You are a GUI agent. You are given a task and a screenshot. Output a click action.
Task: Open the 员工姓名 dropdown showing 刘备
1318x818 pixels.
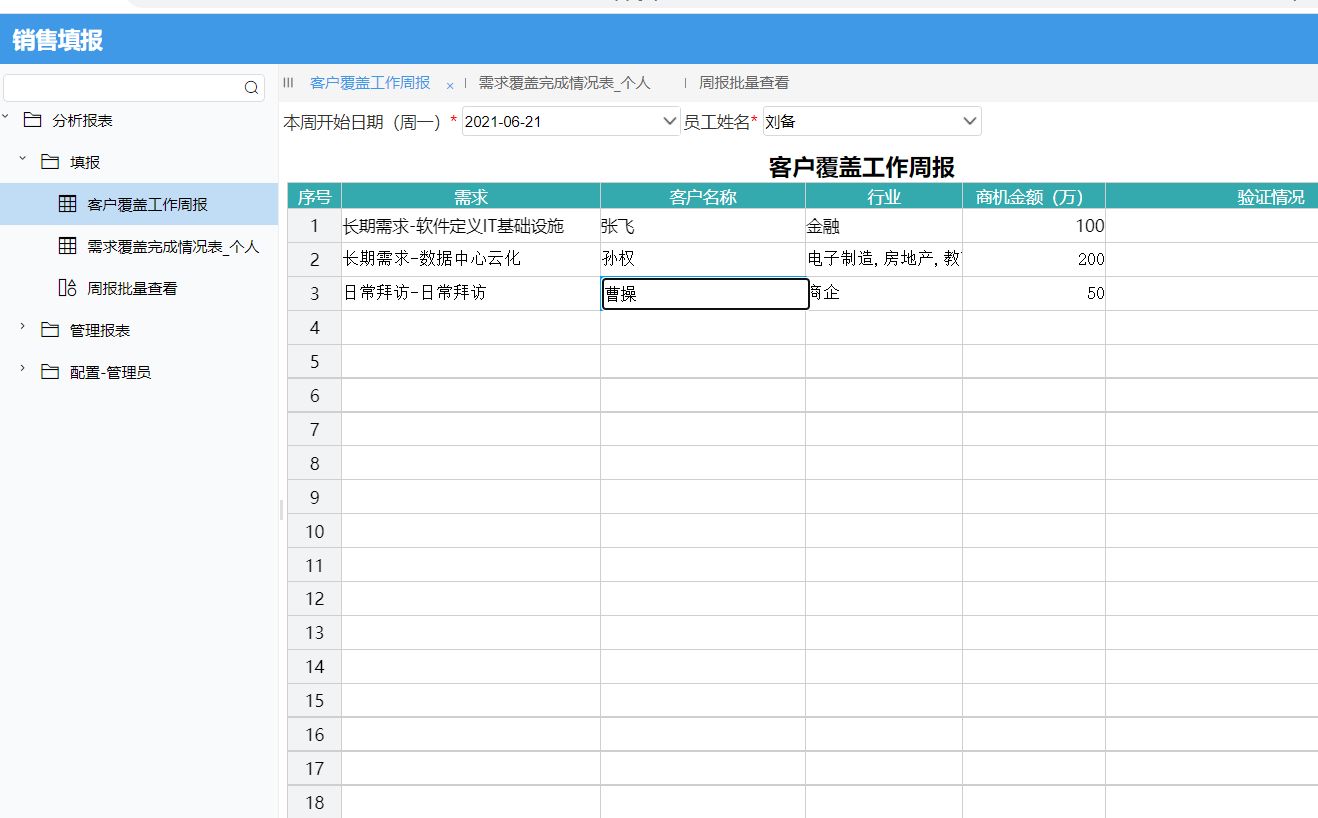pos(967,120)
